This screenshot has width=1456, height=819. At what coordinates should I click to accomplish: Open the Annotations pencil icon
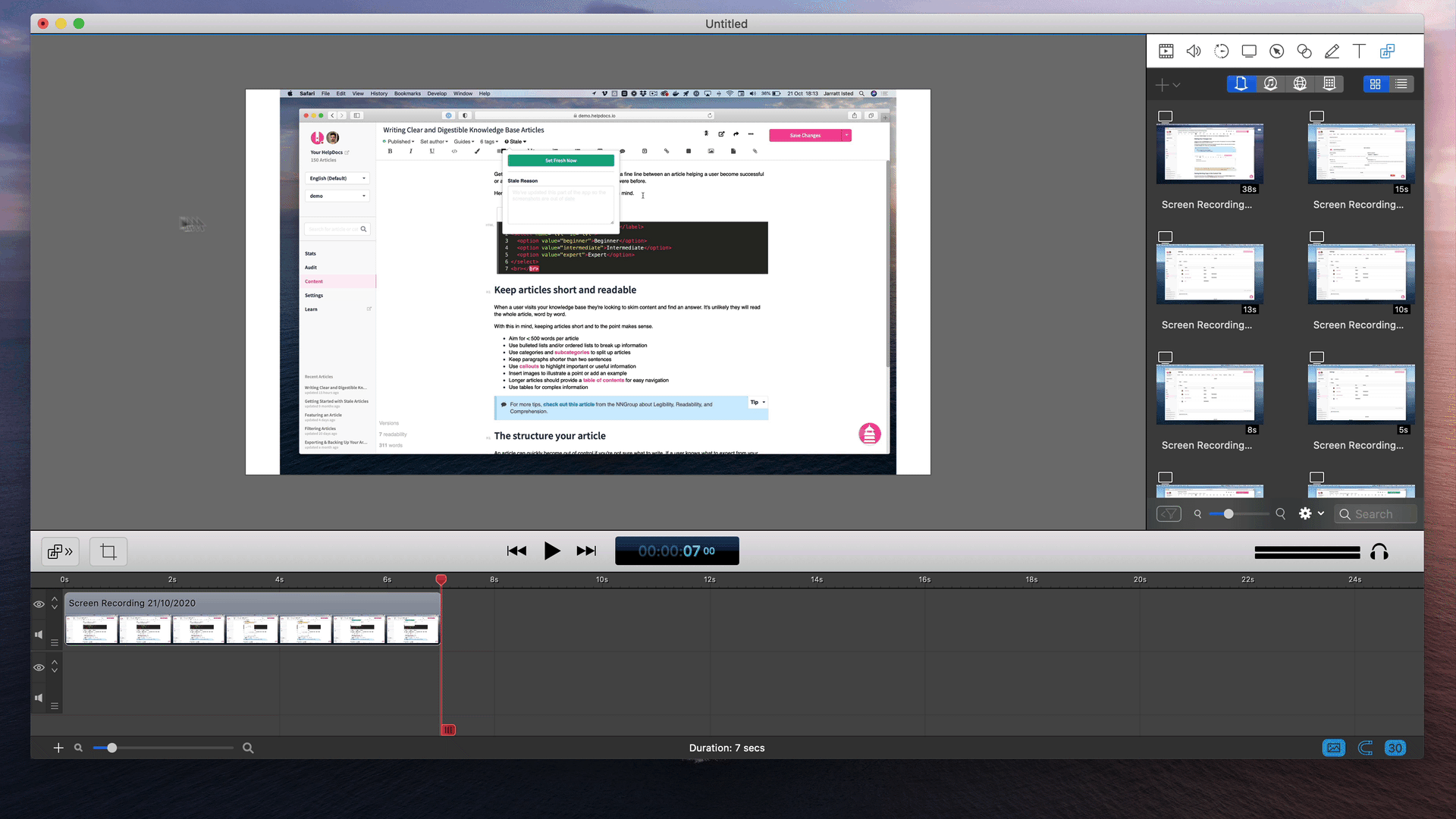click(x=1332, y=52)
